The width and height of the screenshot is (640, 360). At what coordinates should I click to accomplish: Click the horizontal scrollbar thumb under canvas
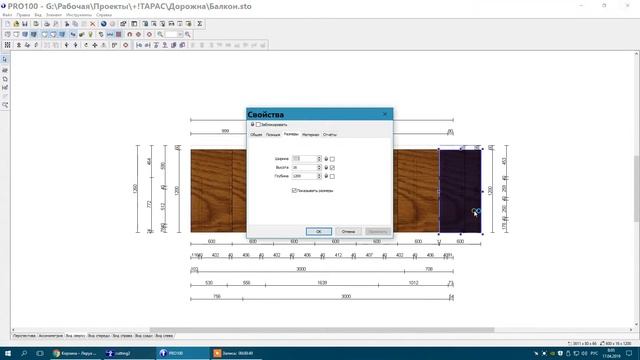click(x=322, y=330)
